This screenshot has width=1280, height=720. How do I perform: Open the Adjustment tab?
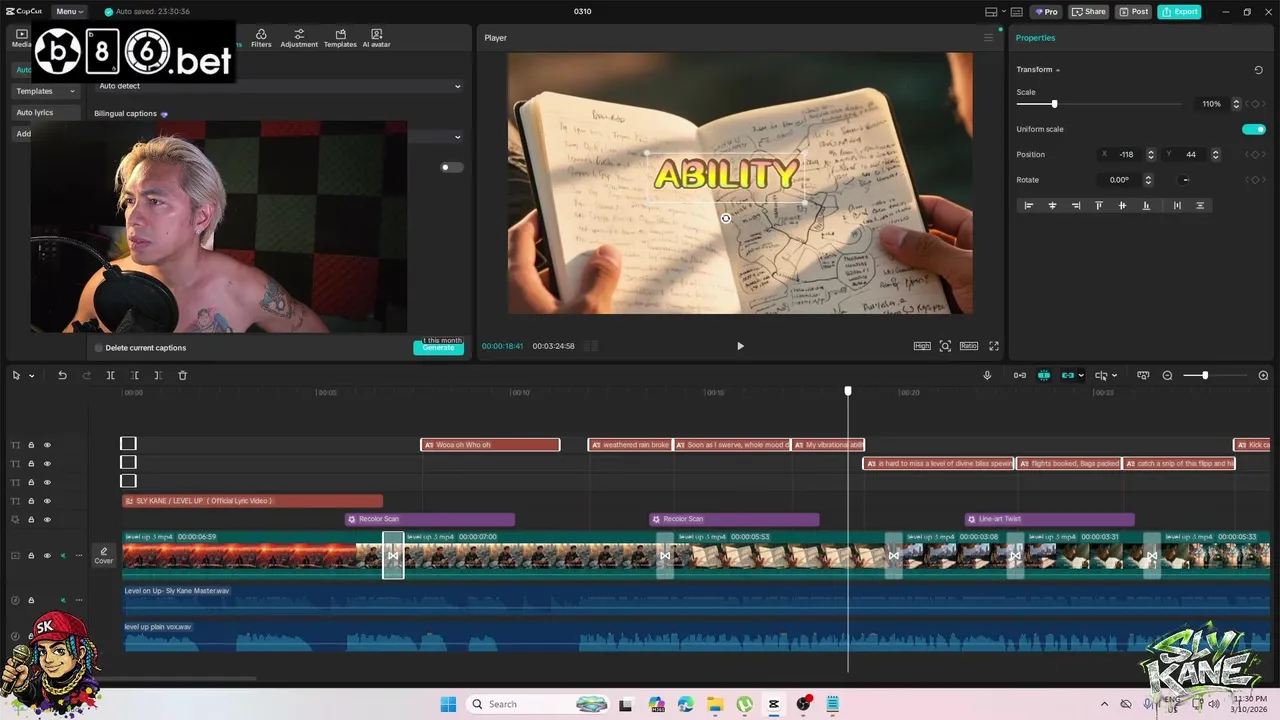[299, 38]
